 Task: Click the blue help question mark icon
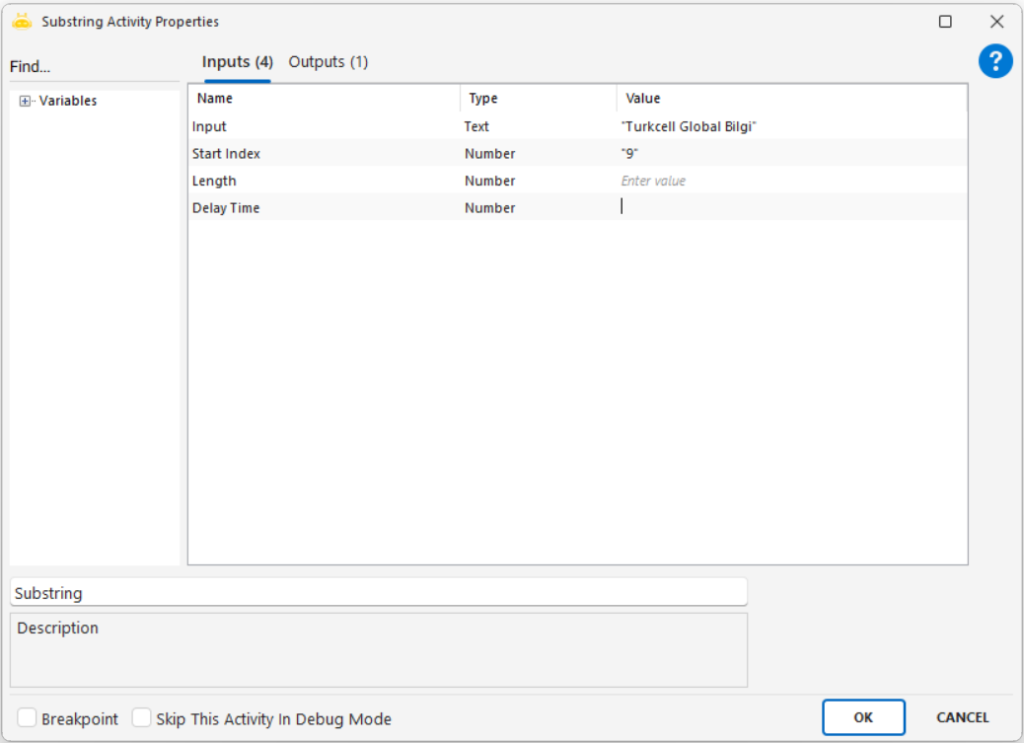[x=995, y=62]
